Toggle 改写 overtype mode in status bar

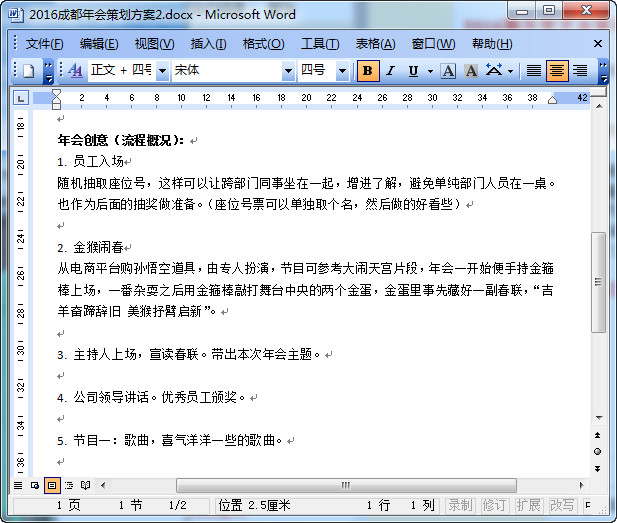coord(562,505)
